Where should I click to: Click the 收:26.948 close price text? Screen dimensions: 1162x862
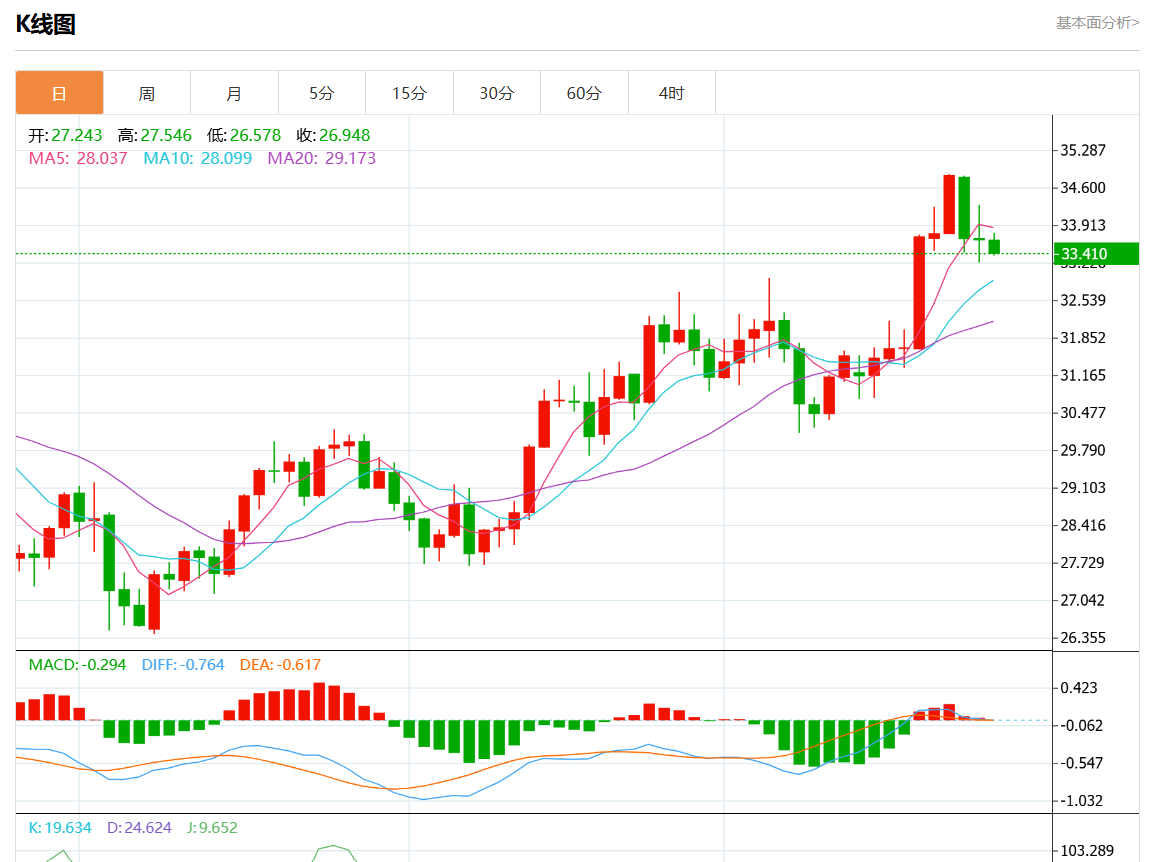pos(333,135)
